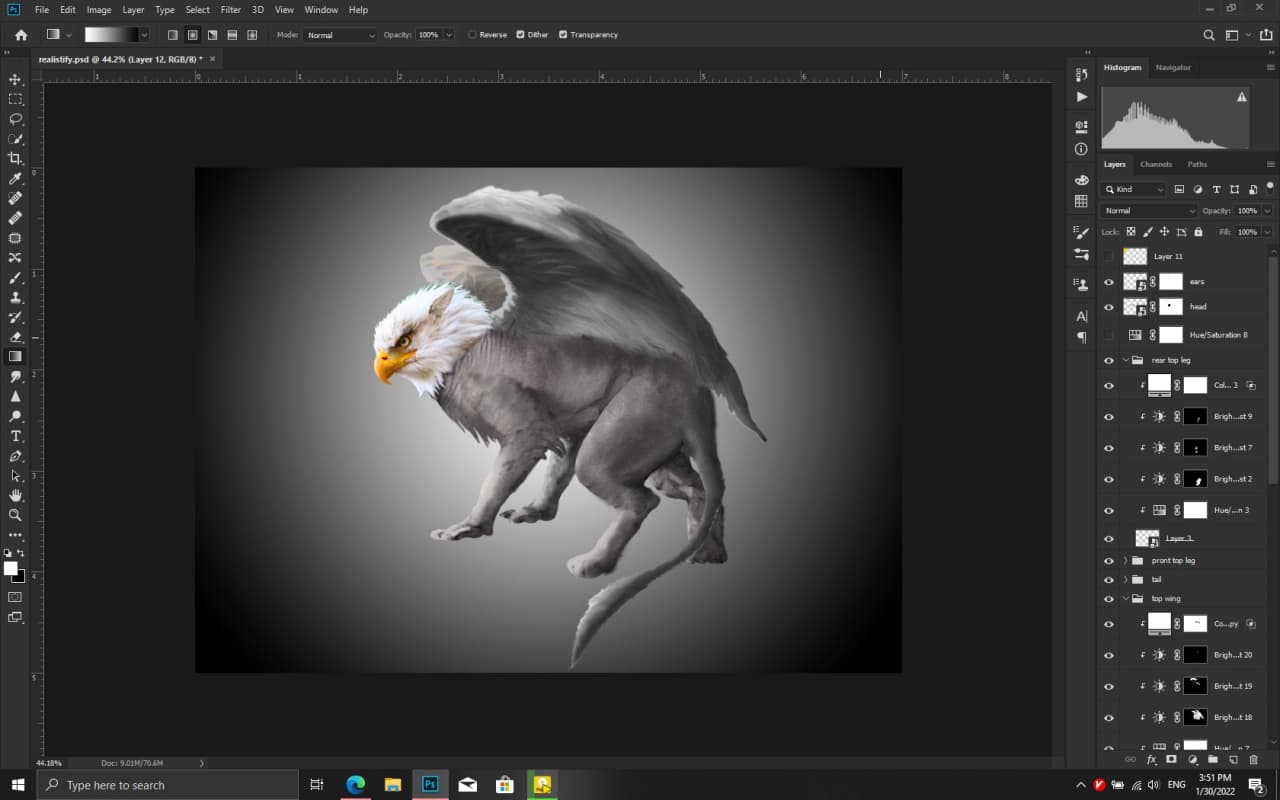Select the Lasso tool
1280x800 pixels.
[x=15, y=119]
